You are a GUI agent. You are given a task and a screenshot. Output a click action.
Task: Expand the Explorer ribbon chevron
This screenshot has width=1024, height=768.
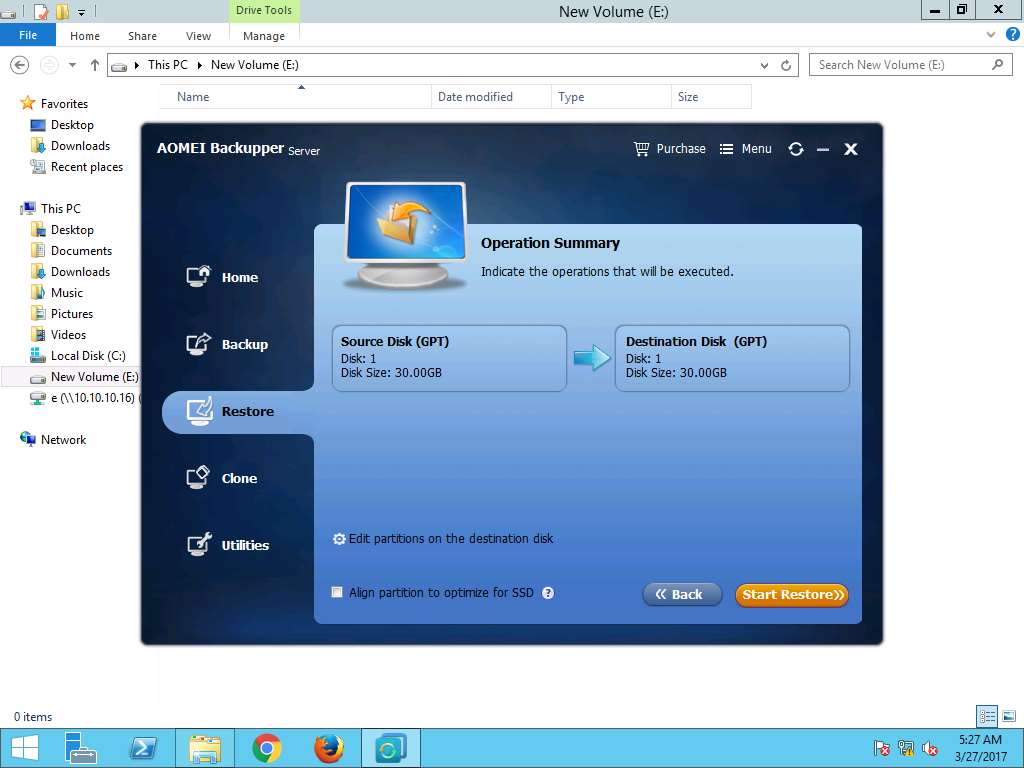pos(991,35)
